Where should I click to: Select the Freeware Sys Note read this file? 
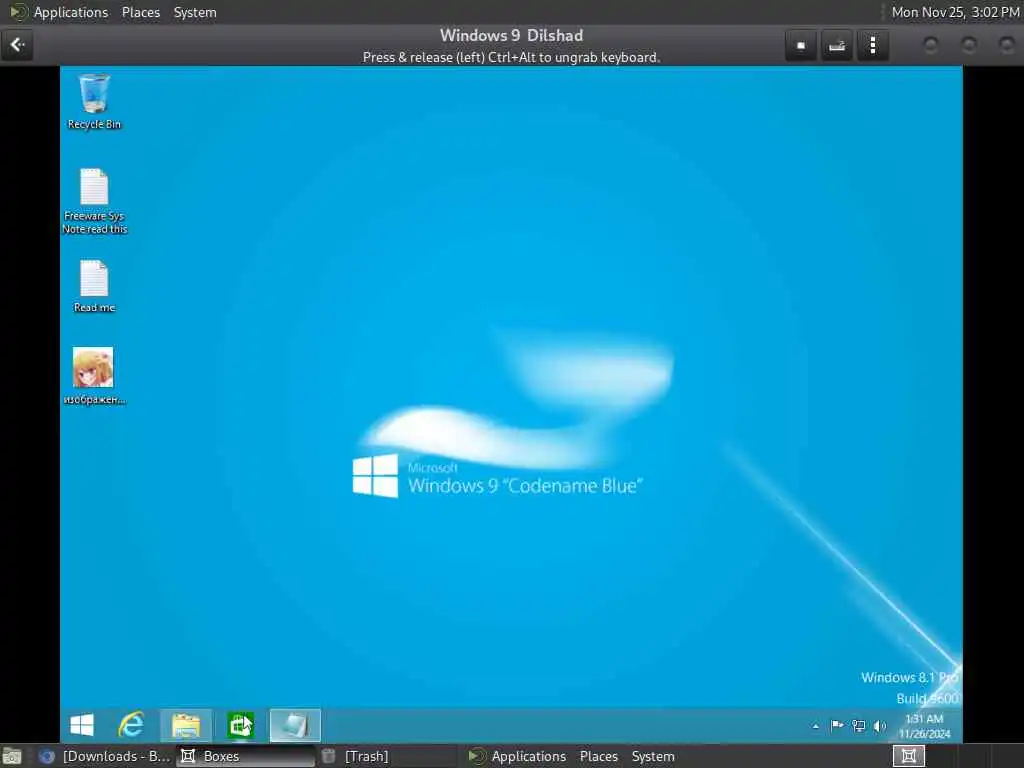coord(94,201)
